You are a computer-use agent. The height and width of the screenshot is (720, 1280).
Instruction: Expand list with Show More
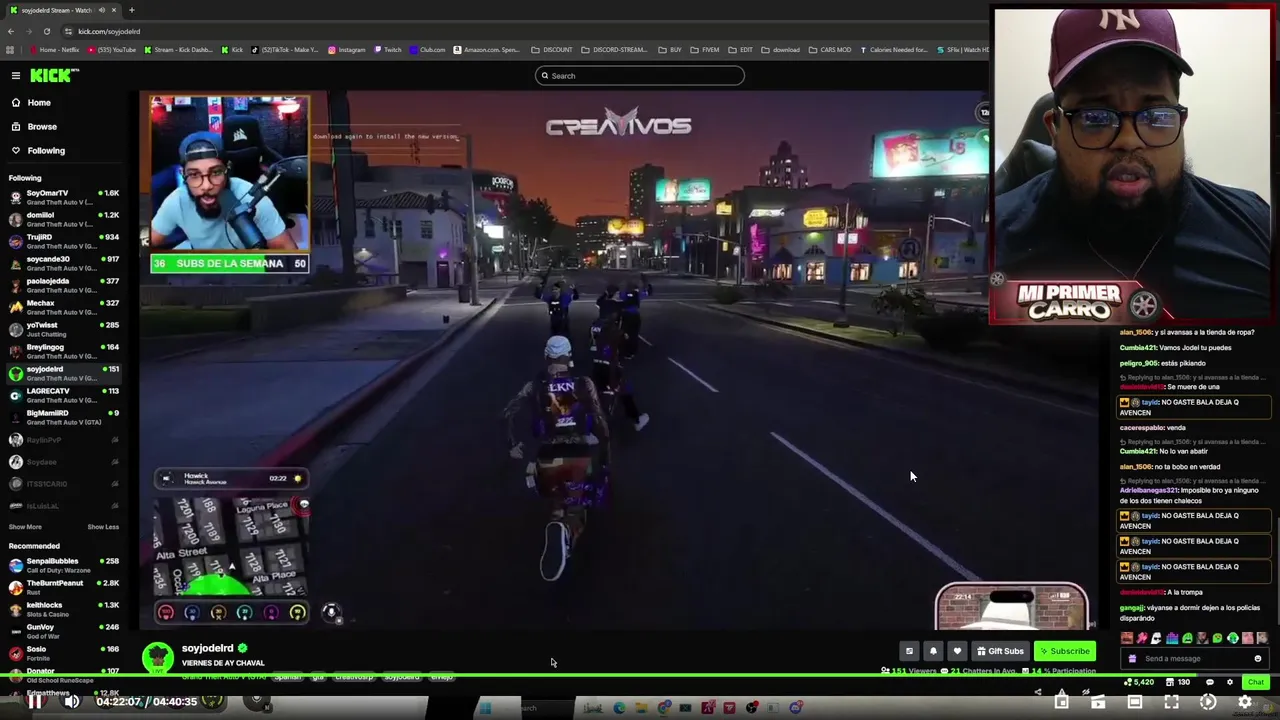[x=25, y=527]
